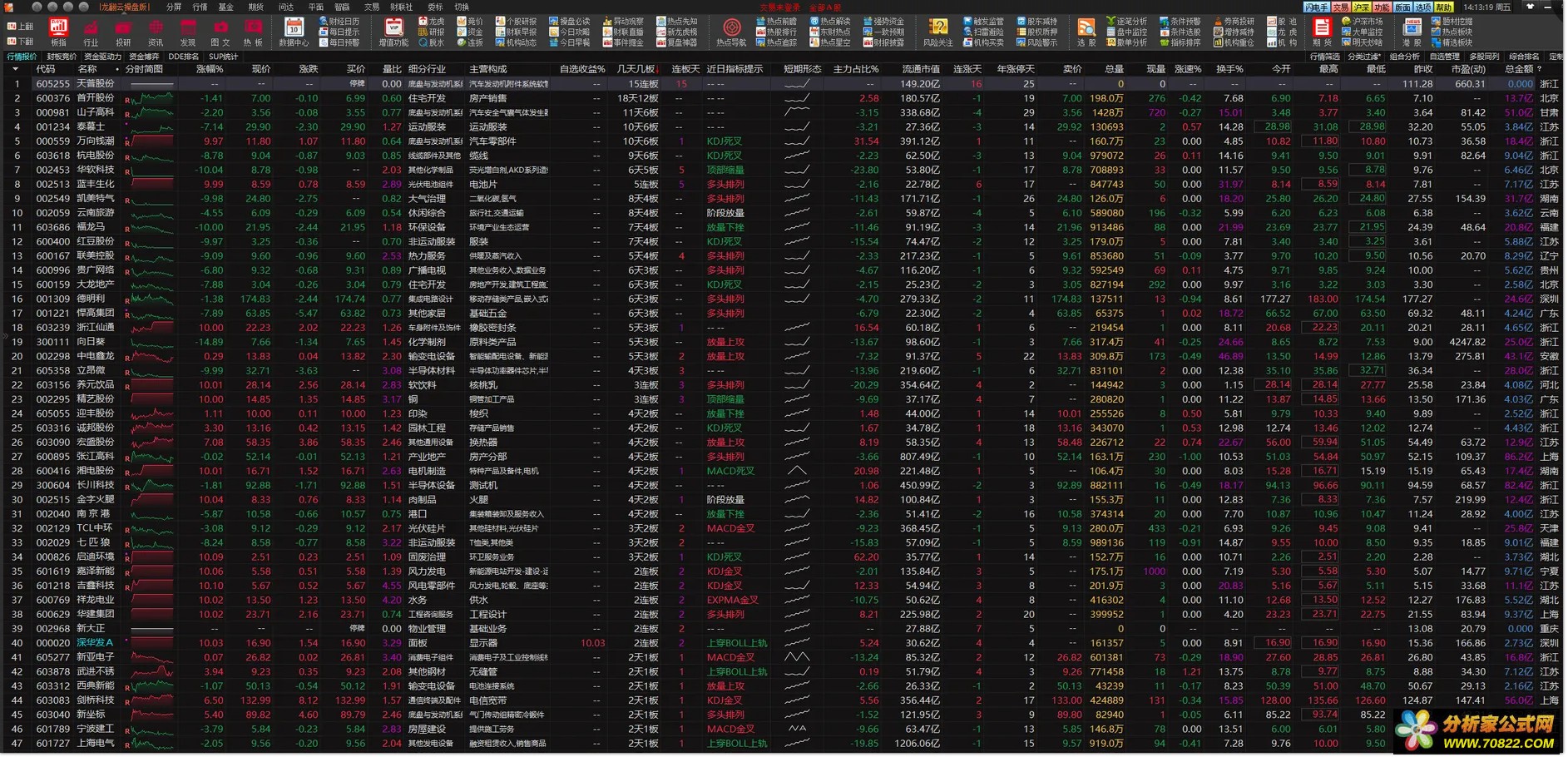Open the 热点导航 target icon
The image size is (1568, 757).
tap(732, 32)
